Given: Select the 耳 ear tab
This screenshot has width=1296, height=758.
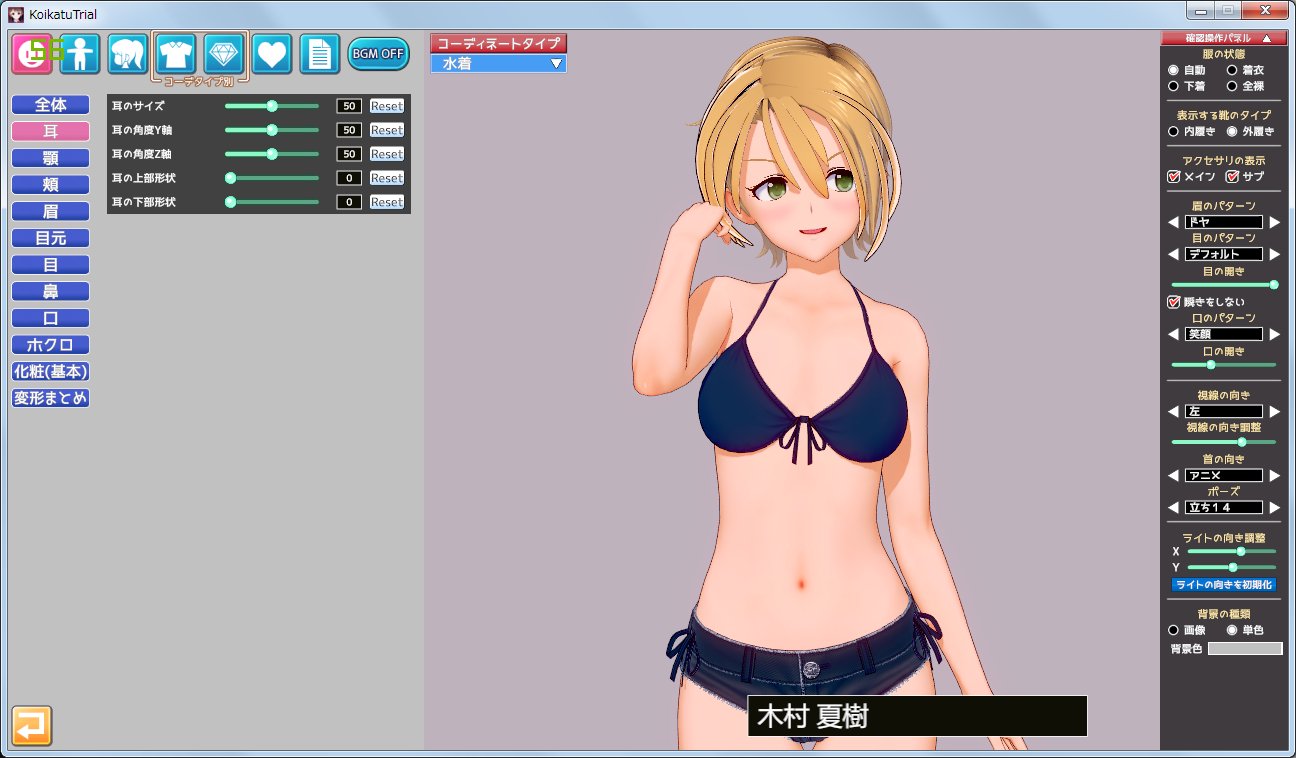Looking at the screenshot, I should point(51,131).
